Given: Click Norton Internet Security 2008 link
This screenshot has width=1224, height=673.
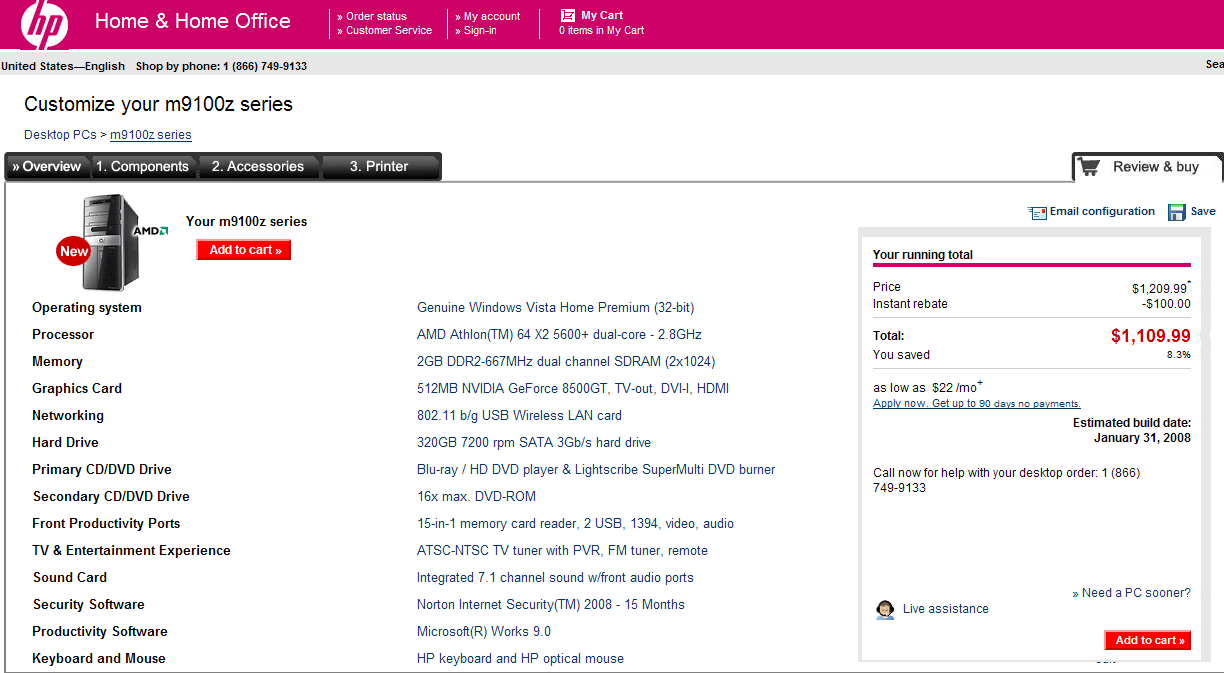Looking at the screenshot, I should pyautogui.click(x=551, y=605).
